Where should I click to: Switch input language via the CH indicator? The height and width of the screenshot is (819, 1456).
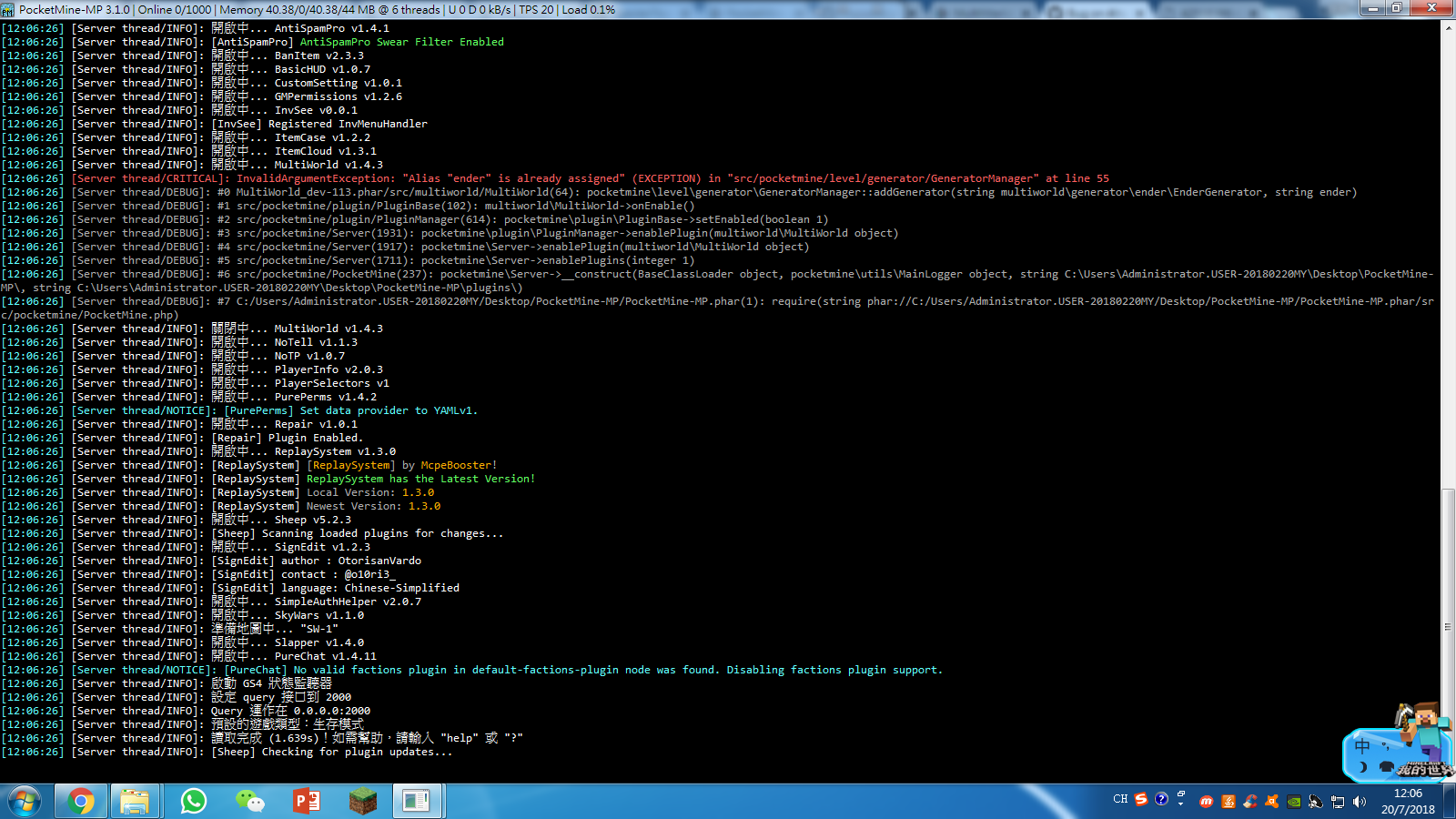point(1119,799)
